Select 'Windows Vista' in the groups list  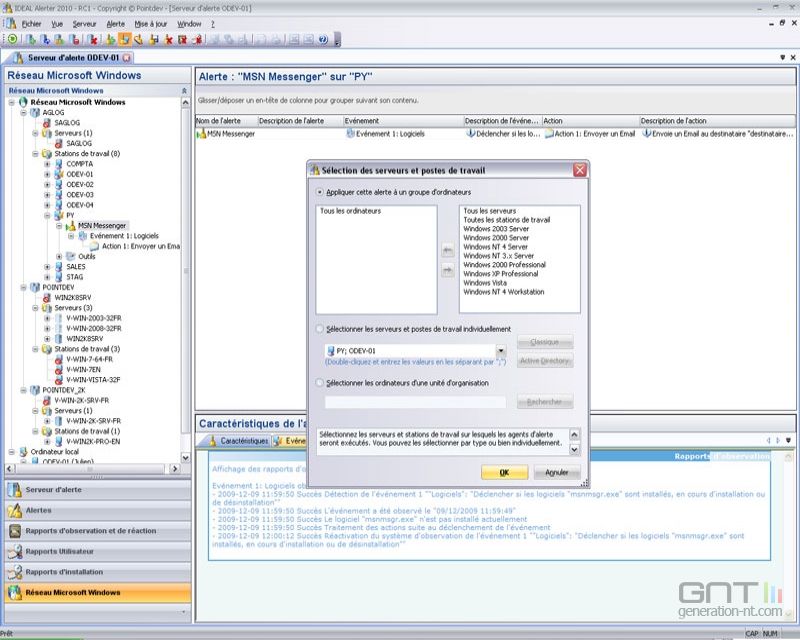point(485,283)
